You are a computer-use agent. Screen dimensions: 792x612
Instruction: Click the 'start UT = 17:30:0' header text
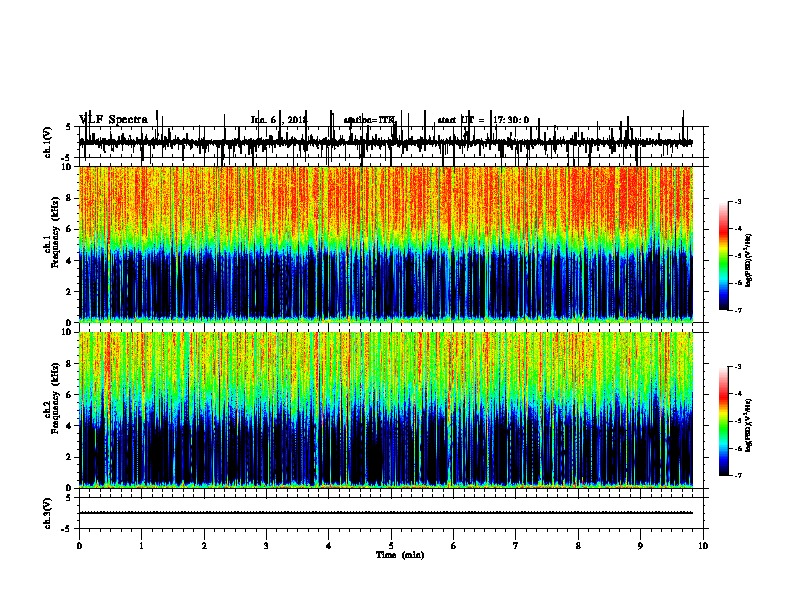[483, 120]
